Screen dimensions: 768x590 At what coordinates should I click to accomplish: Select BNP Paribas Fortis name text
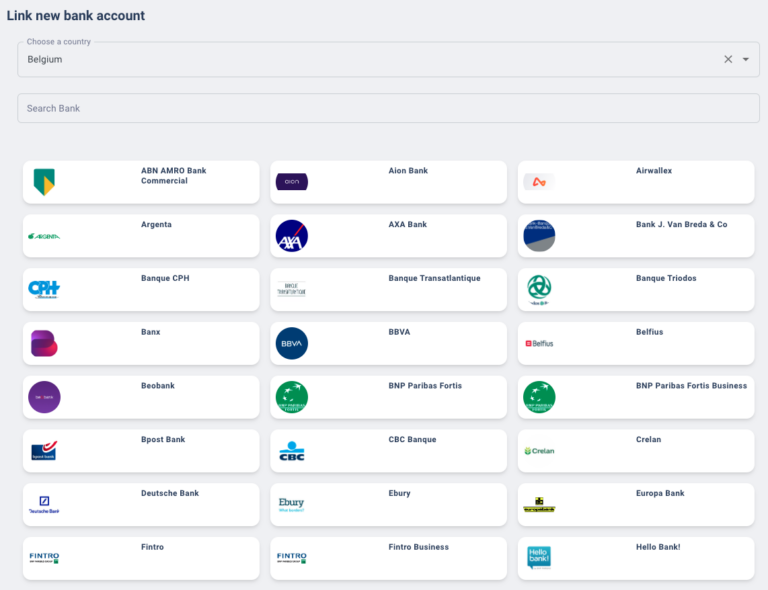click(x=425, y=386)
